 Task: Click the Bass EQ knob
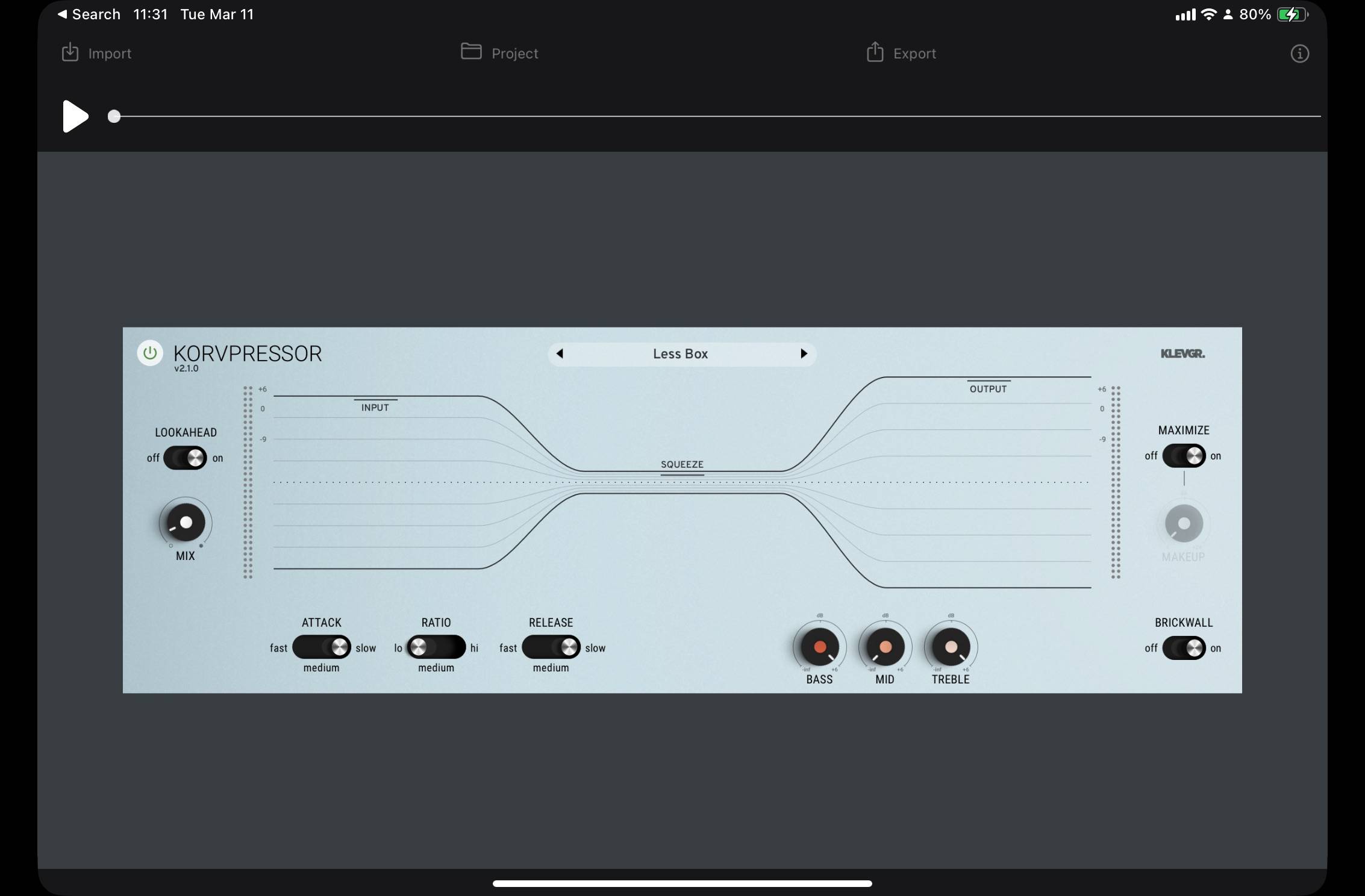point(820,647)
